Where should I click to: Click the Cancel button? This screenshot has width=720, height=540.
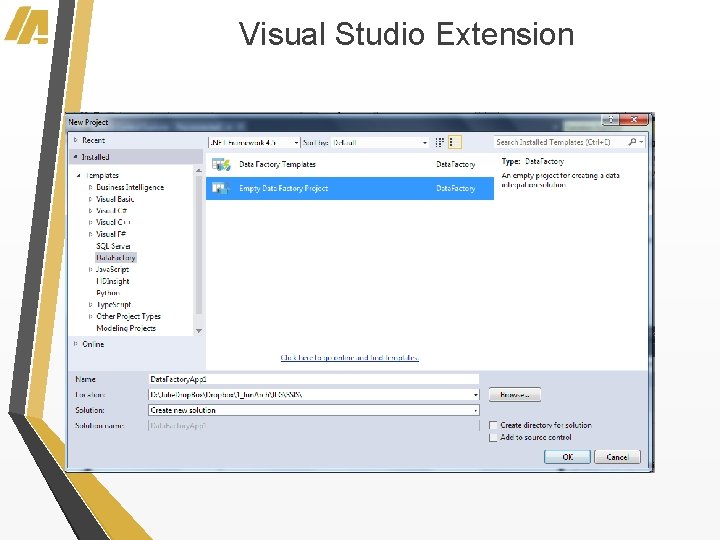point(617,457)
